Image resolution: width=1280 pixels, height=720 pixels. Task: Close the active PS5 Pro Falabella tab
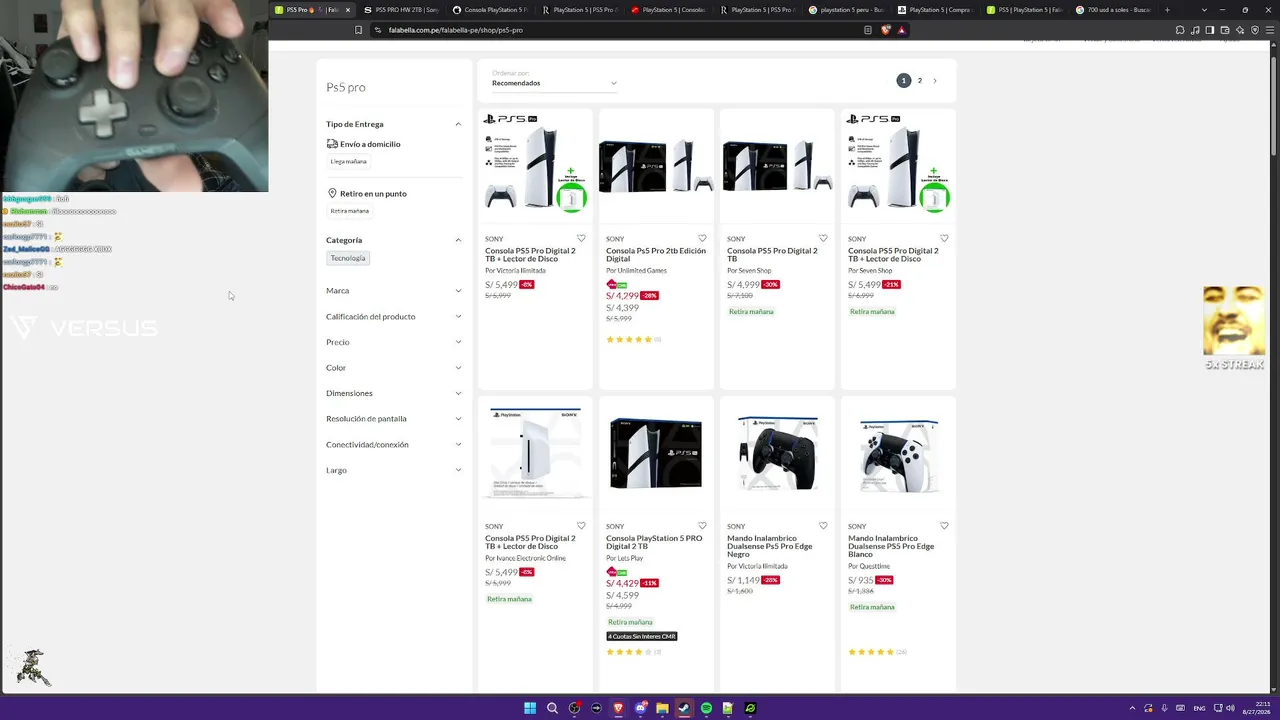click(x=348, y=10)
